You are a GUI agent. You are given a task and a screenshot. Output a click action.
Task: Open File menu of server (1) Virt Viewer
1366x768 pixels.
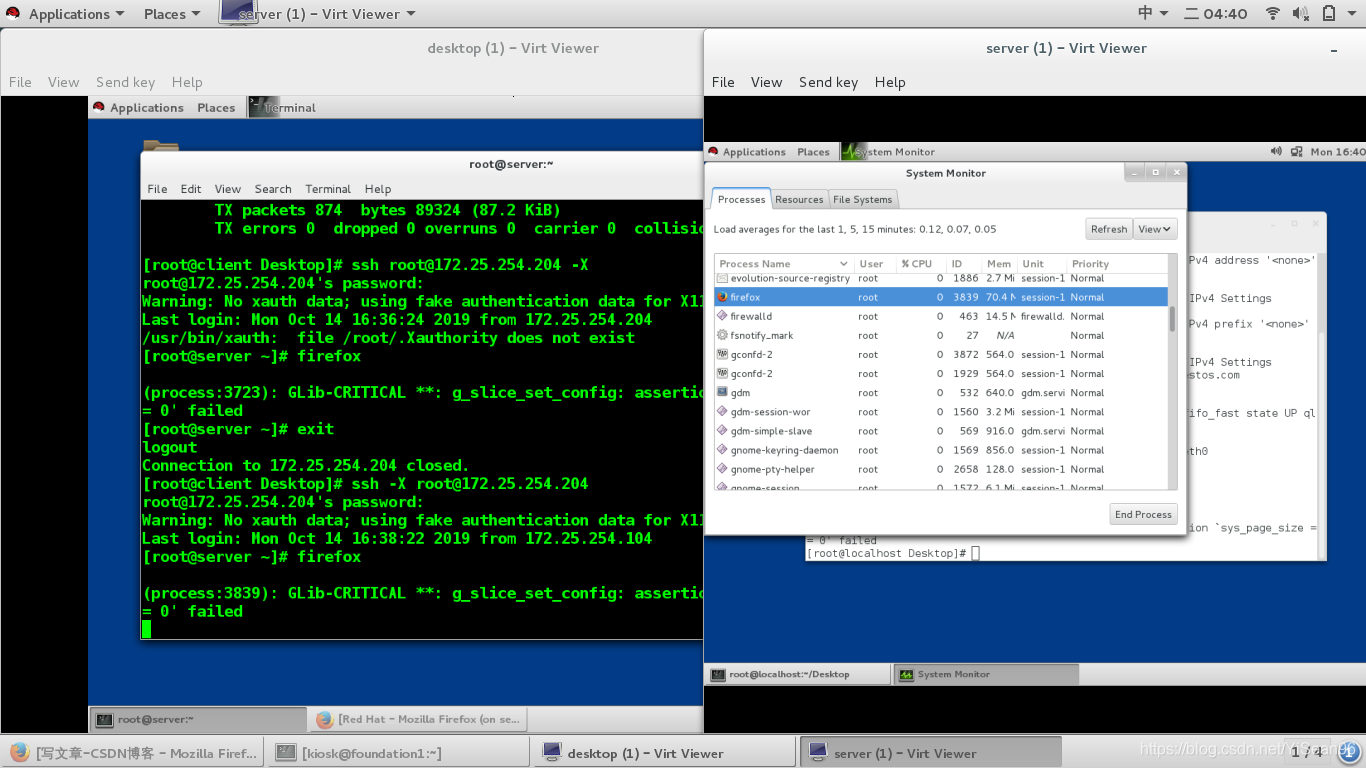(x=723, y=82)
